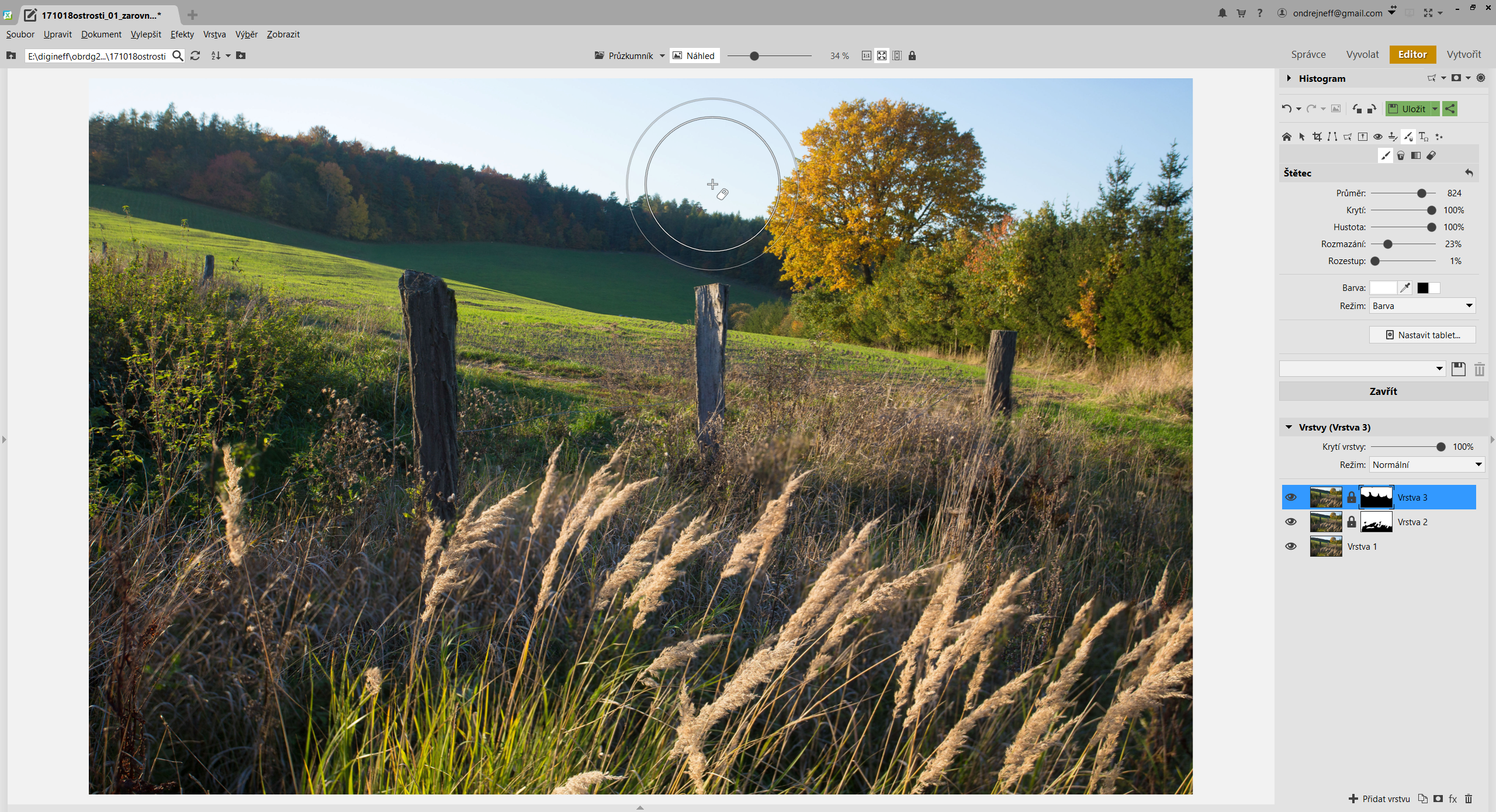1496x812 pixels.
Task: Fit the image to the window
Action: [881, 55]
